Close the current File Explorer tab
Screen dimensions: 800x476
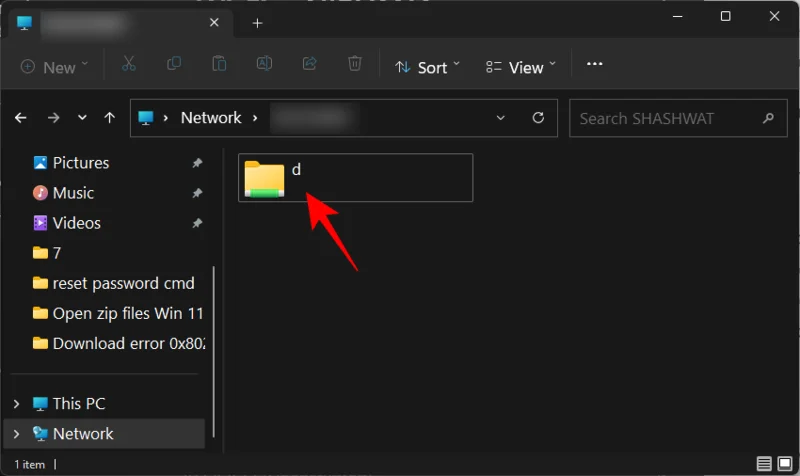click(x=214, y=22)
